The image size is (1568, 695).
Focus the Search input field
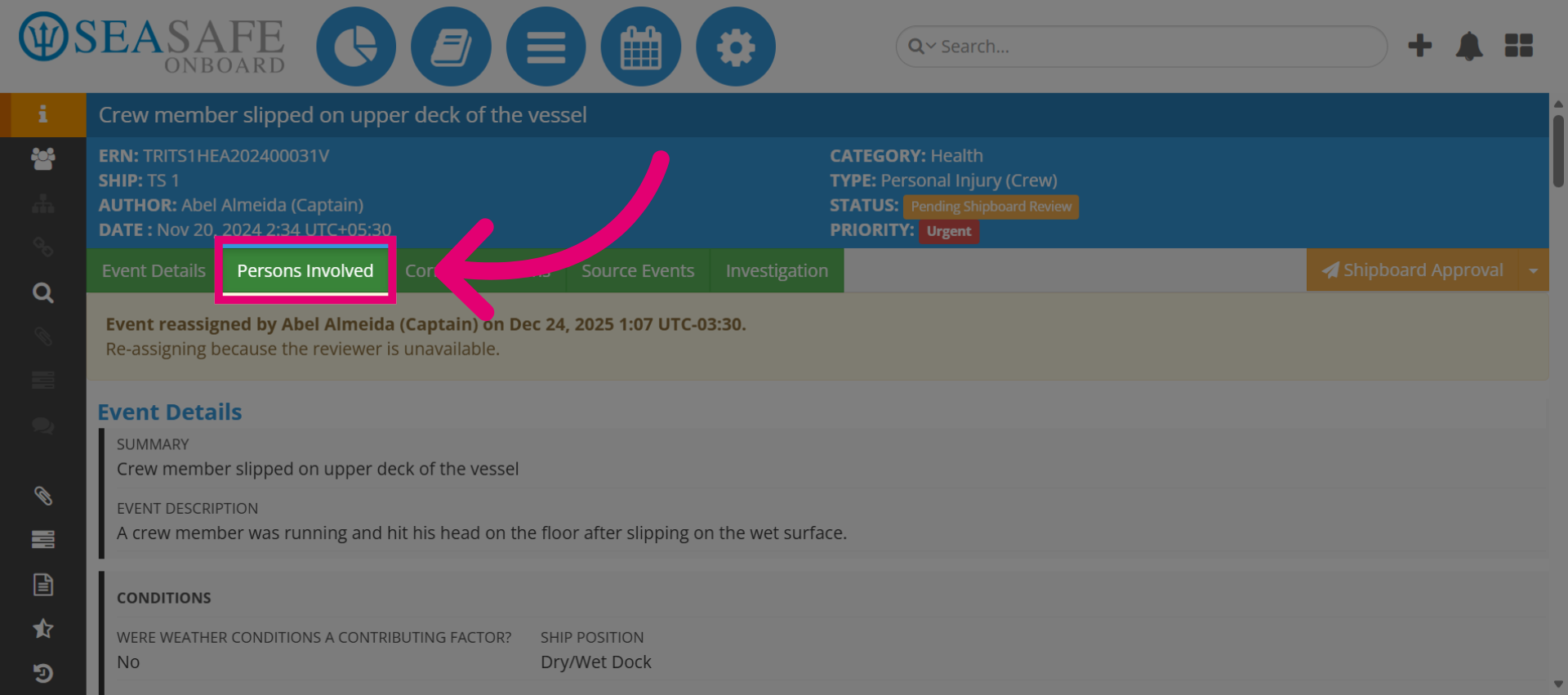coord(1142,47)
